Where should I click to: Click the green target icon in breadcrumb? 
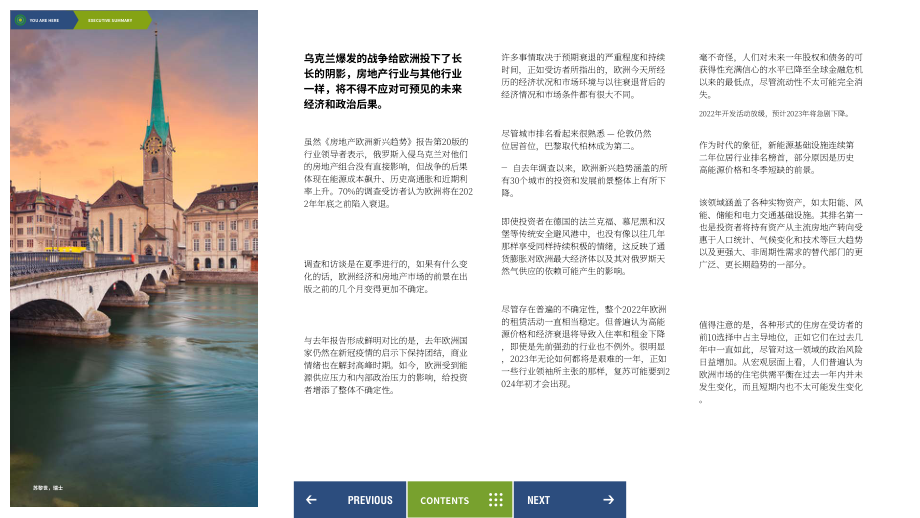[20, 20]
